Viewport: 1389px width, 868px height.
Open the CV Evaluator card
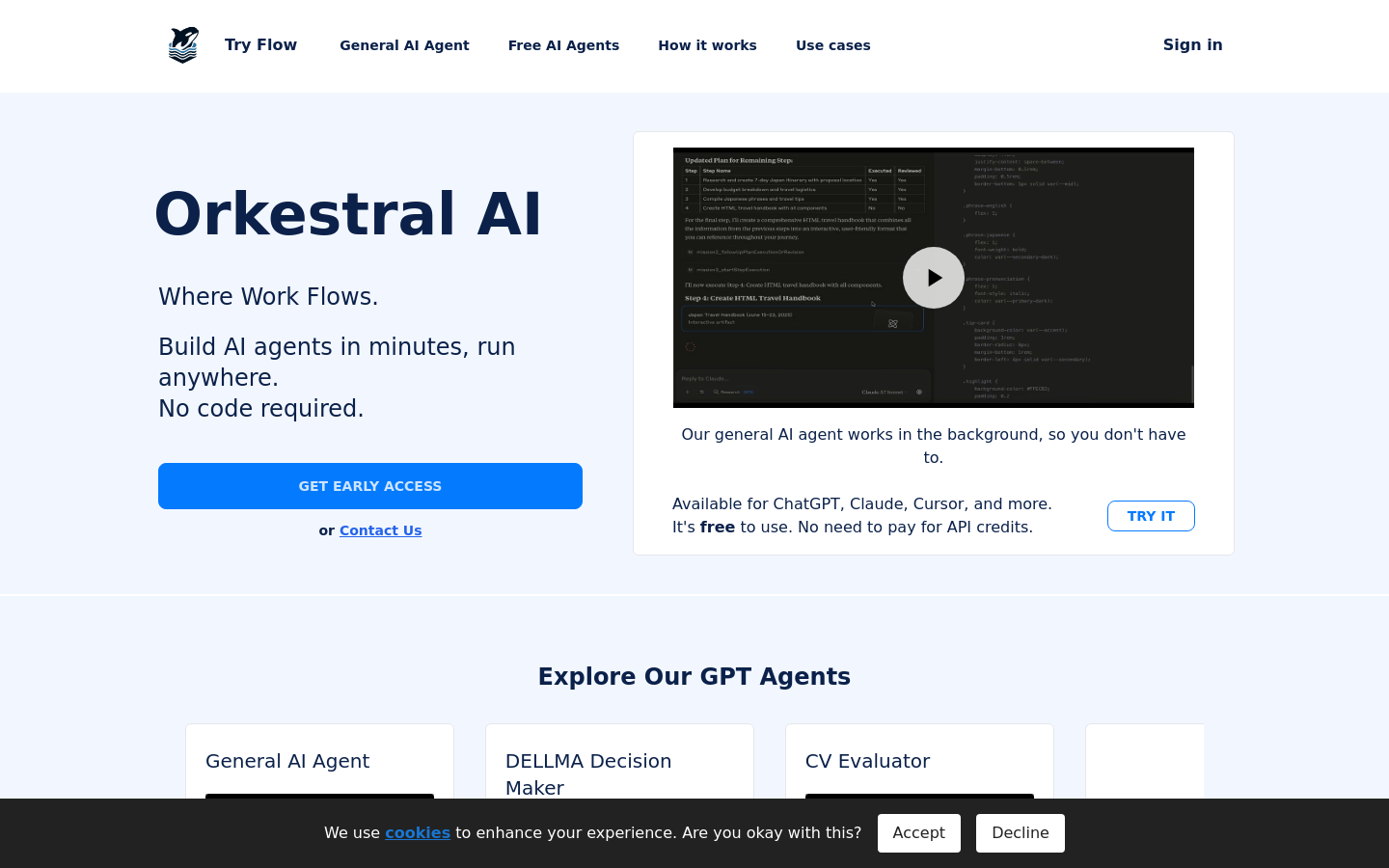(x=919, y=761)
